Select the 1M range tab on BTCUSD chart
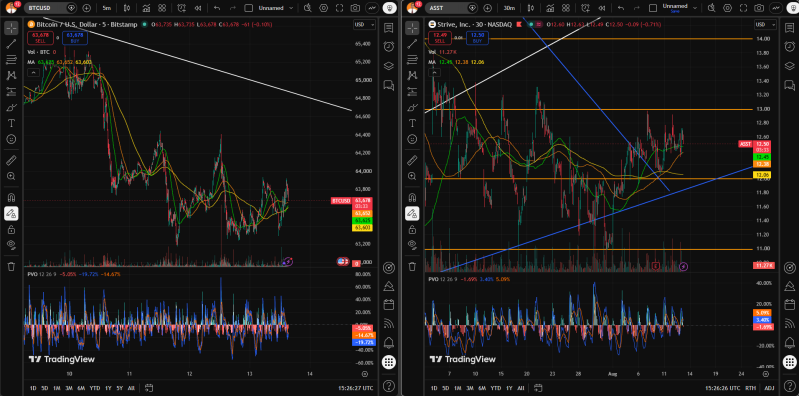 click(x=57, y=388)
